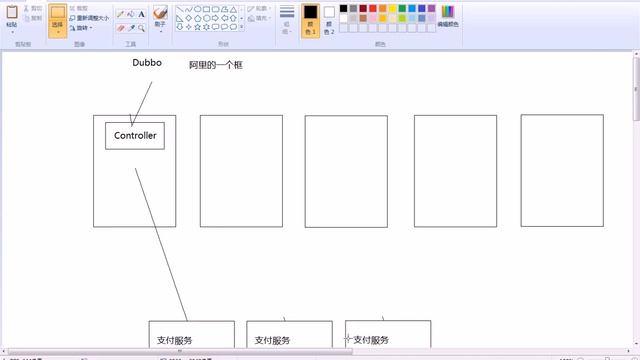Select the Pencil tool
Viewport: 640px width, 360px height.
(120, 14)
